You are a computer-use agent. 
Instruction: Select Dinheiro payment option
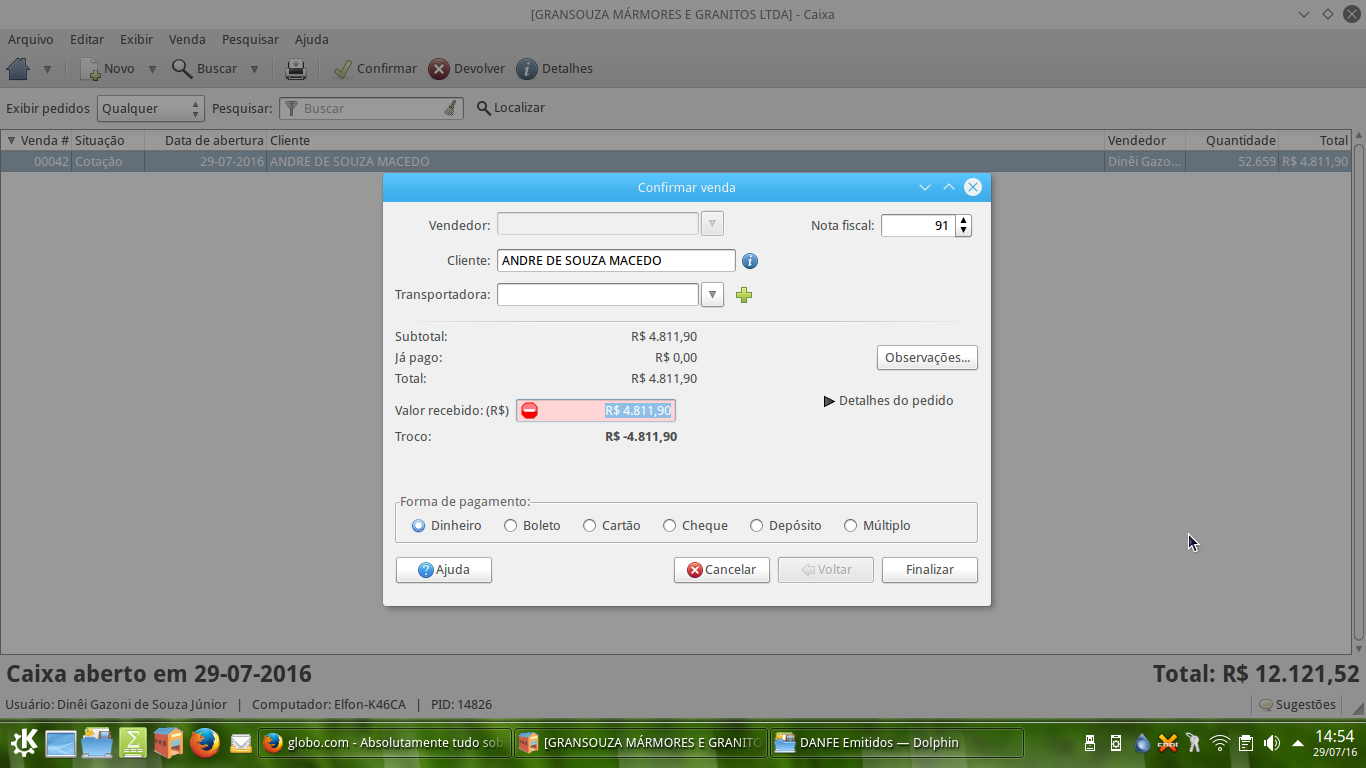click(x=447, y=525)
